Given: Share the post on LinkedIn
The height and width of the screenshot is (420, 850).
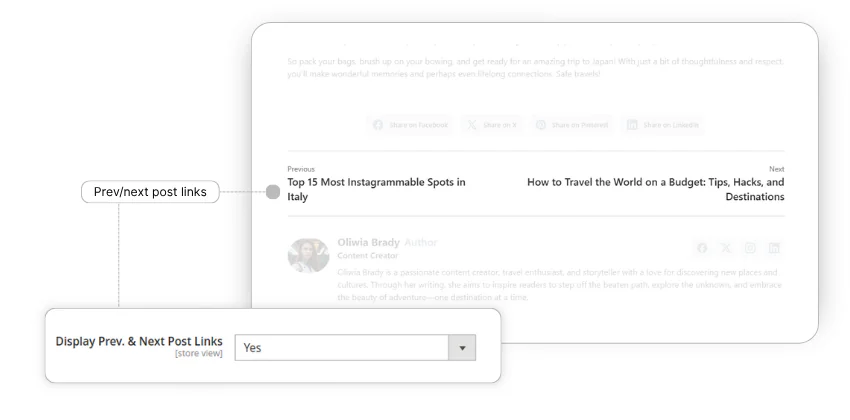Looking at the screenshot, I should 663,125.
